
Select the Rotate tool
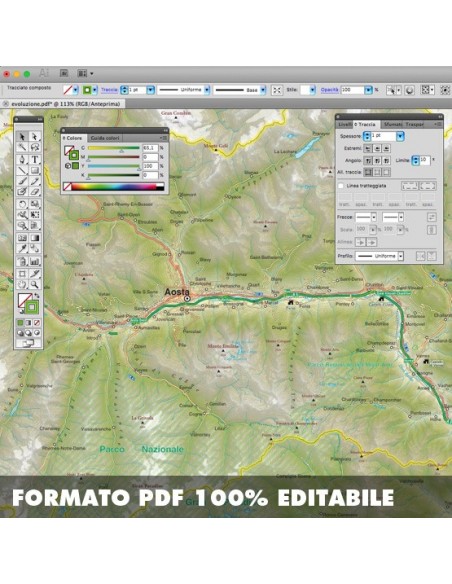tap(22, 204)
